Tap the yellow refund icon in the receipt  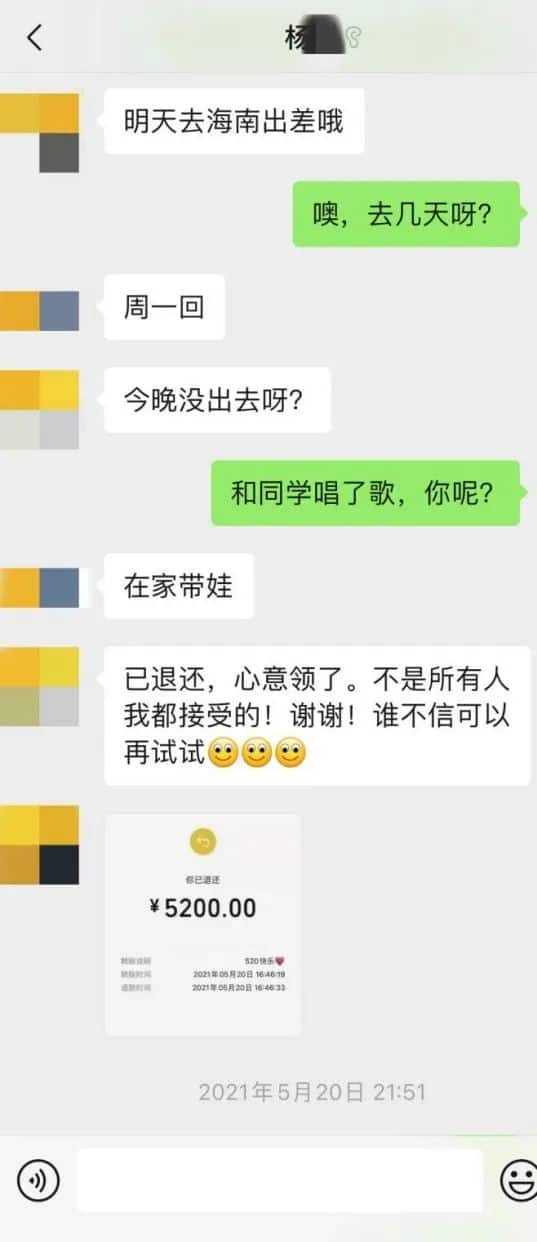(x=204, y=842)
